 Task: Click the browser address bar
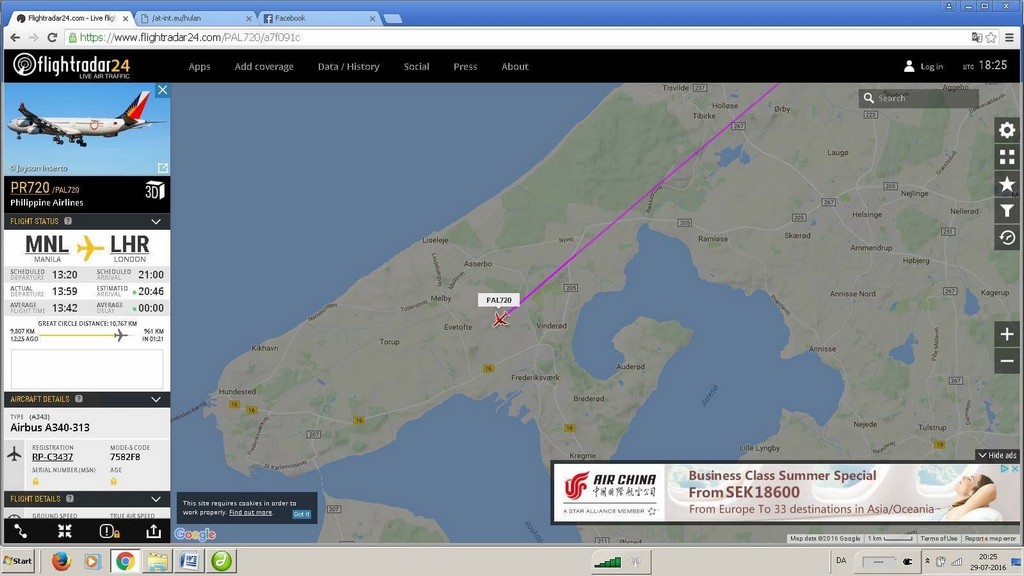point(516,38)
